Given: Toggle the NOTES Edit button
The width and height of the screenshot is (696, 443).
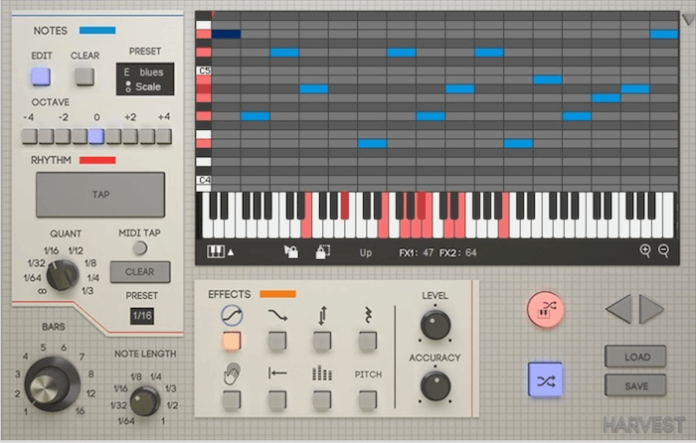Looking at the screenshot, I should 40,76.
